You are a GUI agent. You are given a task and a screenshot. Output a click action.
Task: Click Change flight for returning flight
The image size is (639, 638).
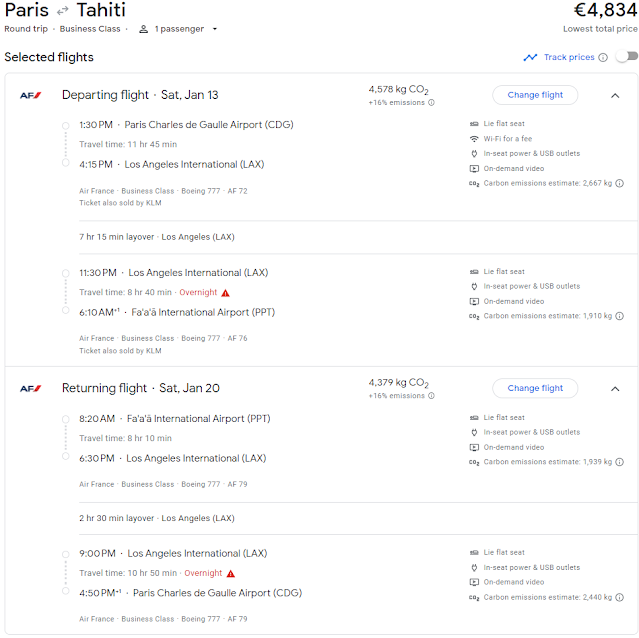click(535, 388)
